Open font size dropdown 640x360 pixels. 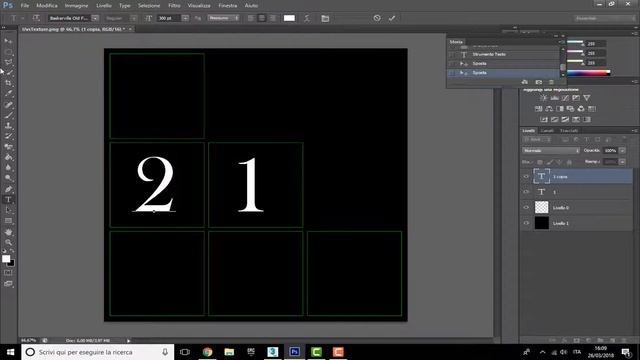click(x=185, y=18)
